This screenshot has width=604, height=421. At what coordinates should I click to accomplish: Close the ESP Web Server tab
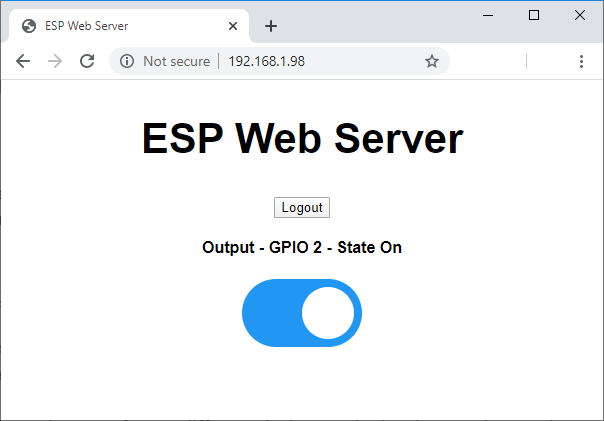(233, 26)
